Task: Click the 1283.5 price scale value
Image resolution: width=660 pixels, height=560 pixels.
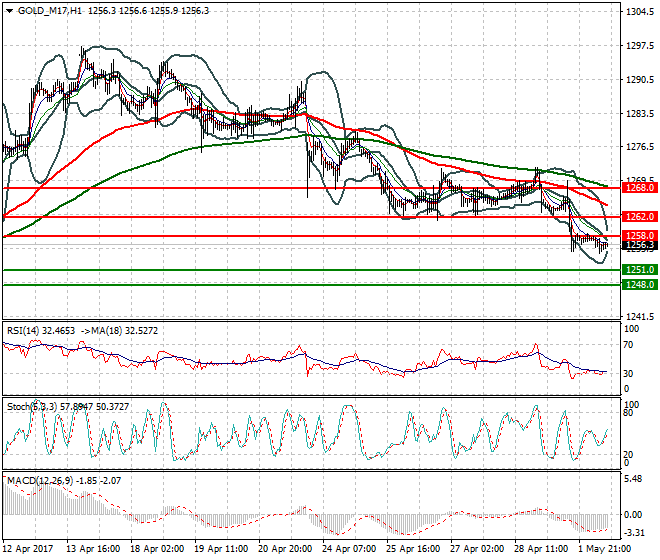Action: click(640, 114)
